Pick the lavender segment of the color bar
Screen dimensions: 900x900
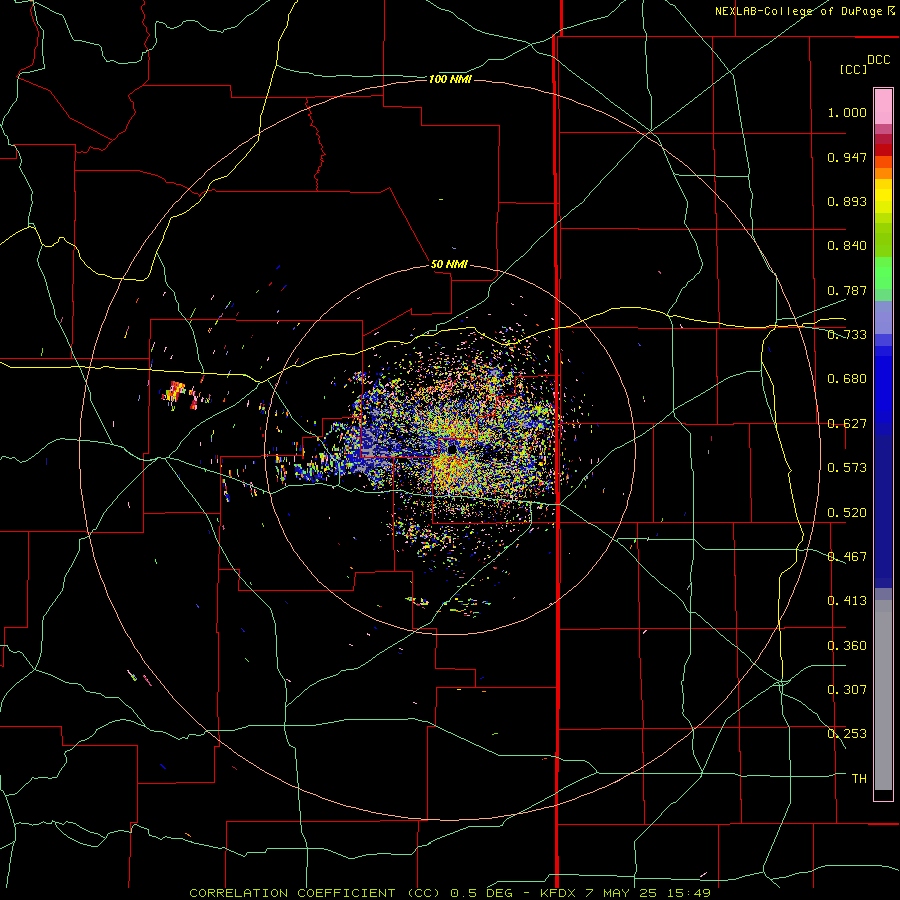tap(883, 317)
